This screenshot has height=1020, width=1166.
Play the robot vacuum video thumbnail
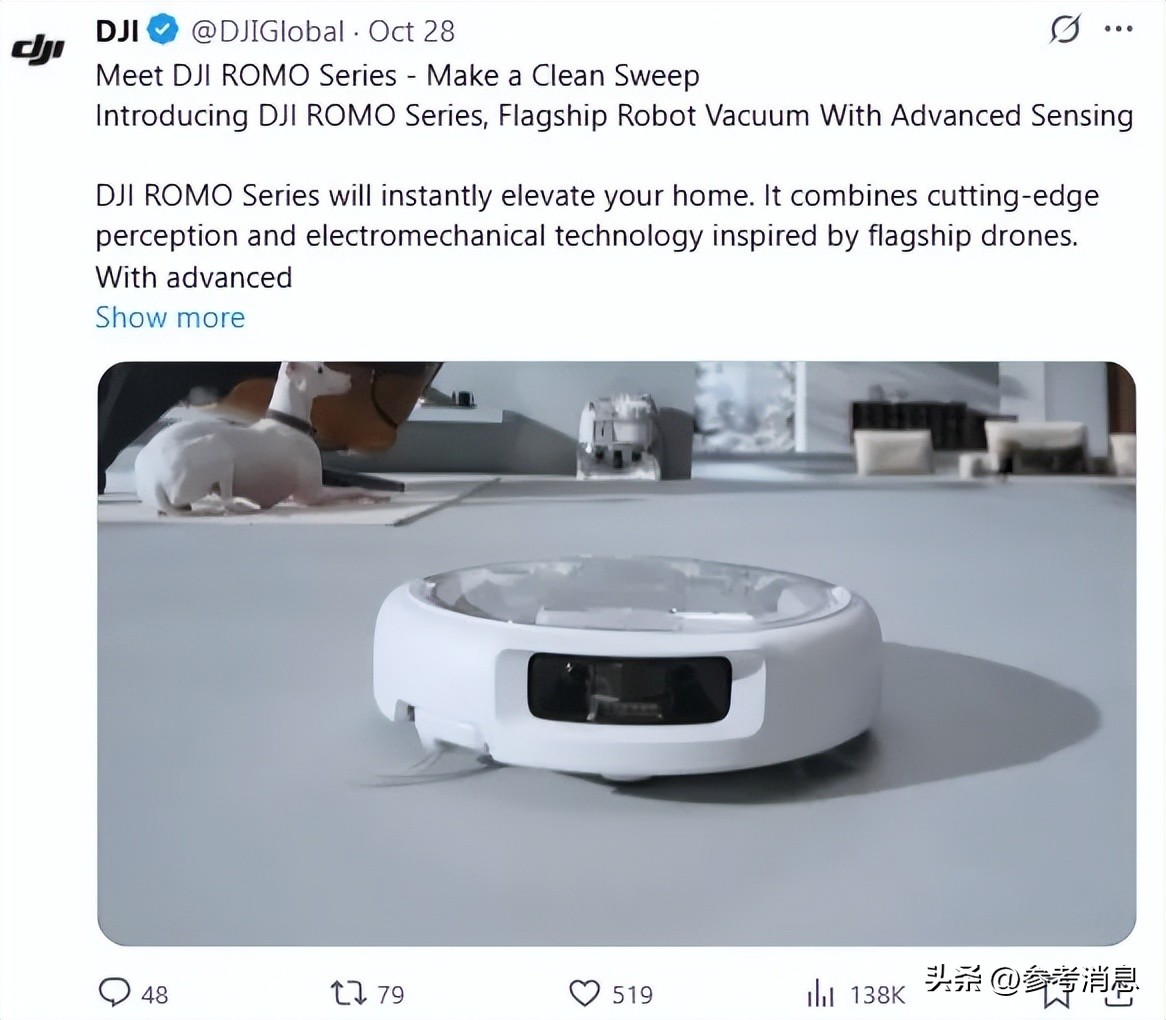(x=616, y=653)
